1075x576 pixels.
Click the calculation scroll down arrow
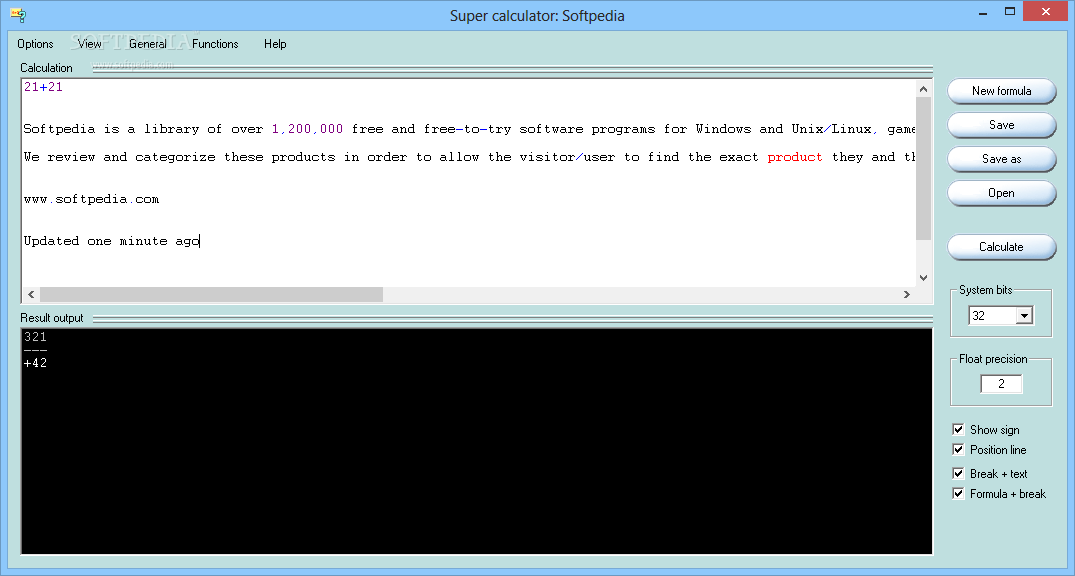[x=923, y=278]
